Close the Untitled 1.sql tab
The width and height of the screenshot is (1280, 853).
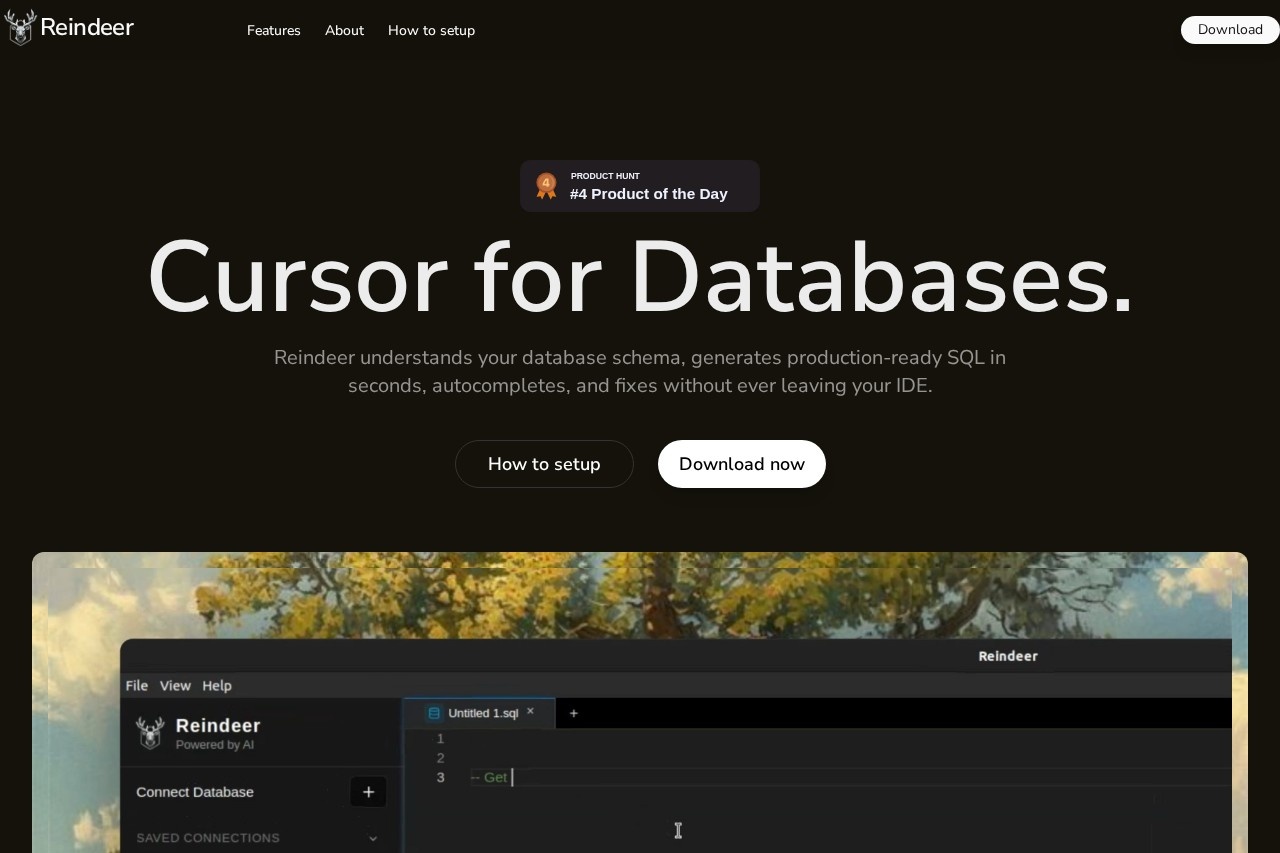[530, 712]
